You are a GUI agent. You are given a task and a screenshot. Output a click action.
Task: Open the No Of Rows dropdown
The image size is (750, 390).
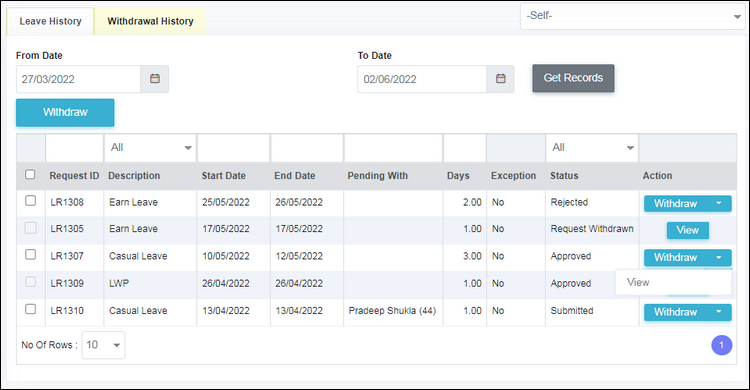click(x=103, y=345)
